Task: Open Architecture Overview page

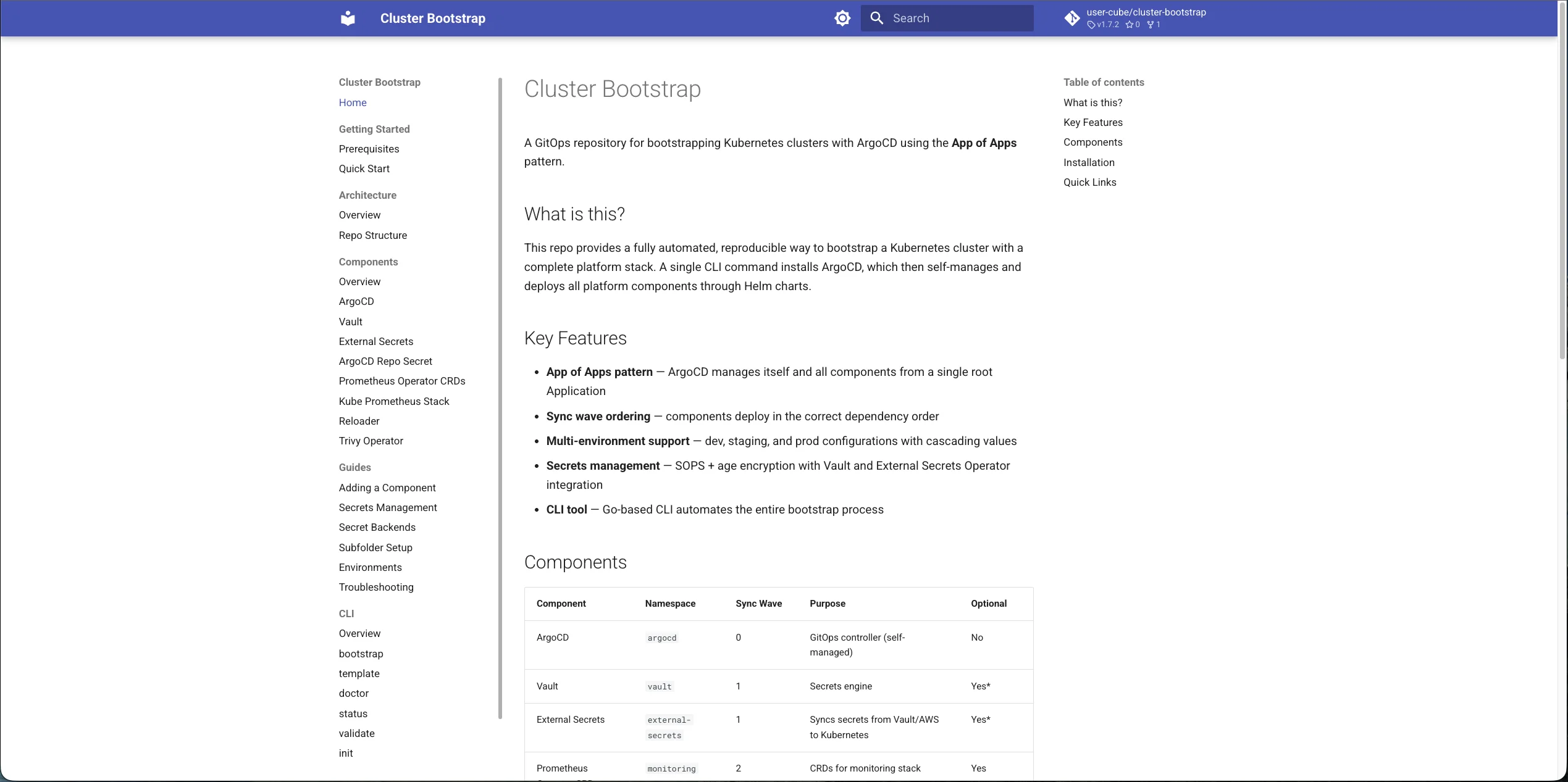Action: pos(359,215)
